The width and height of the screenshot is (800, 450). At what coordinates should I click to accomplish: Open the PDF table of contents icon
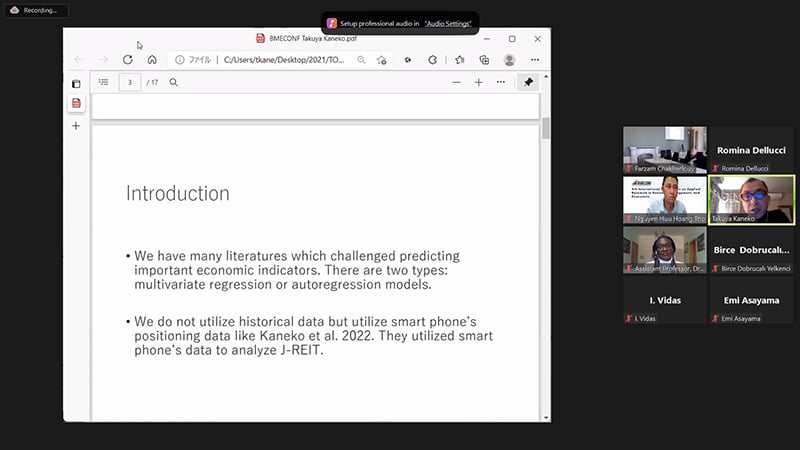pyautogui.click(x=103, y=82)
